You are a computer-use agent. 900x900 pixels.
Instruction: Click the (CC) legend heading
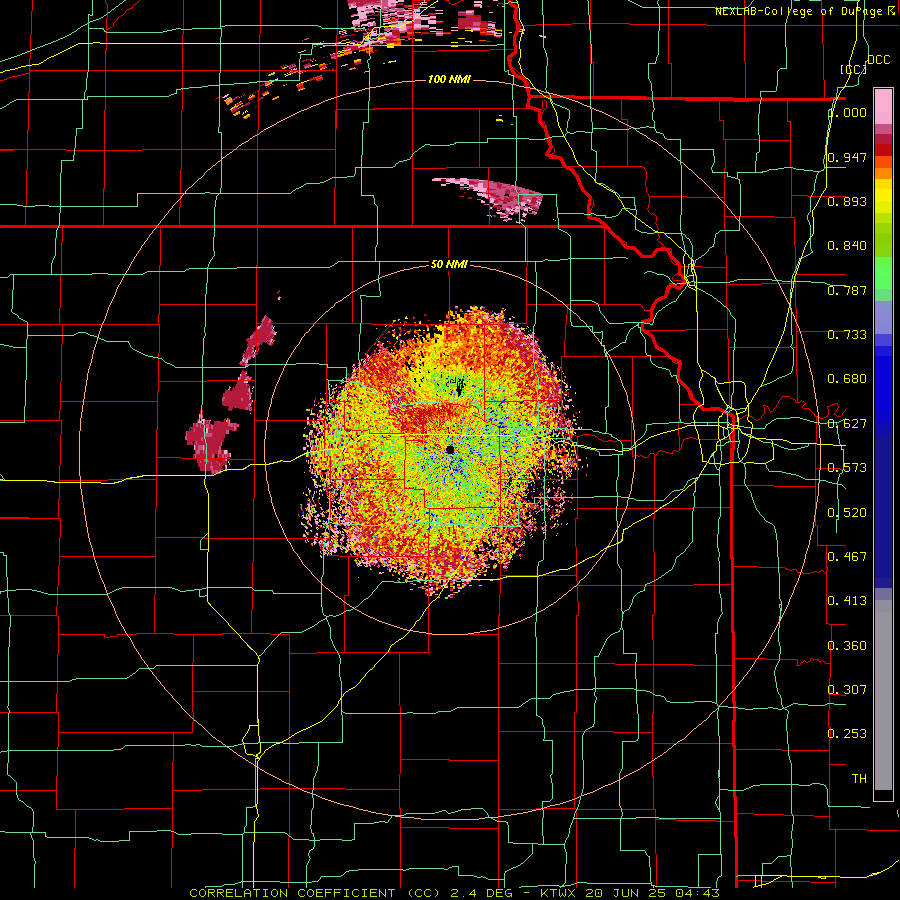tap(854, 69)
